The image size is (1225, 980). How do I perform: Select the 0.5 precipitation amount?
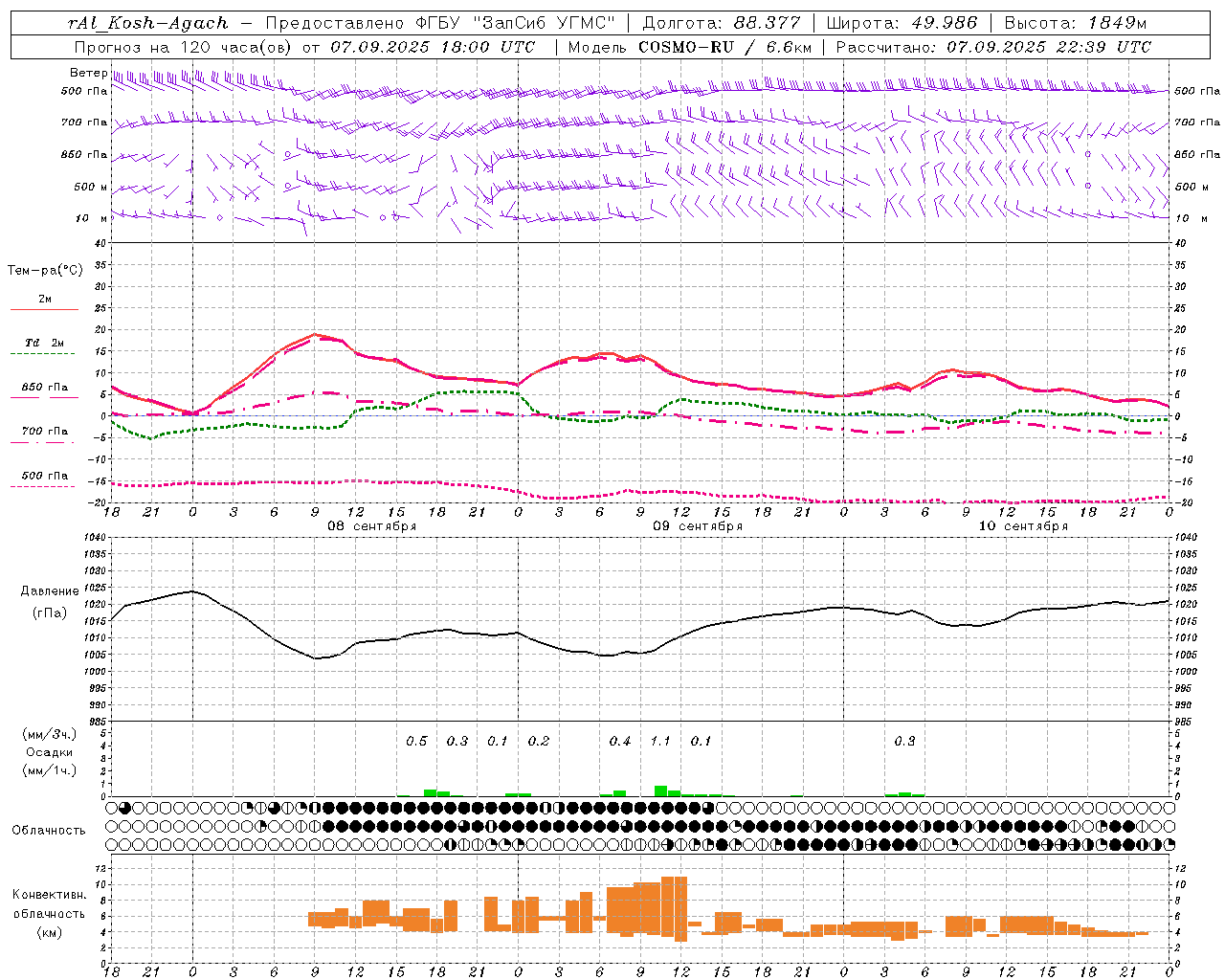[x=416, y=742]
